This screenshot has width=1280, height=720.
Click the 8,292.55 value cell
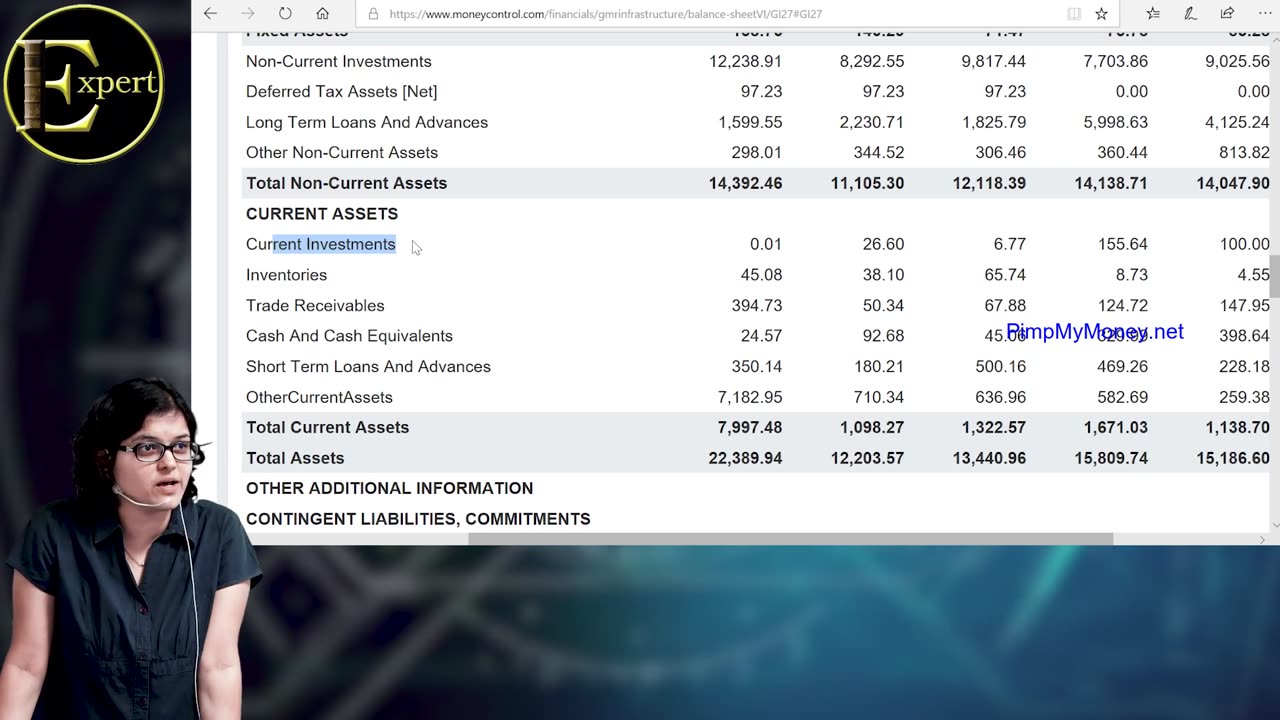pyautogui.click(x=872, y=61)
